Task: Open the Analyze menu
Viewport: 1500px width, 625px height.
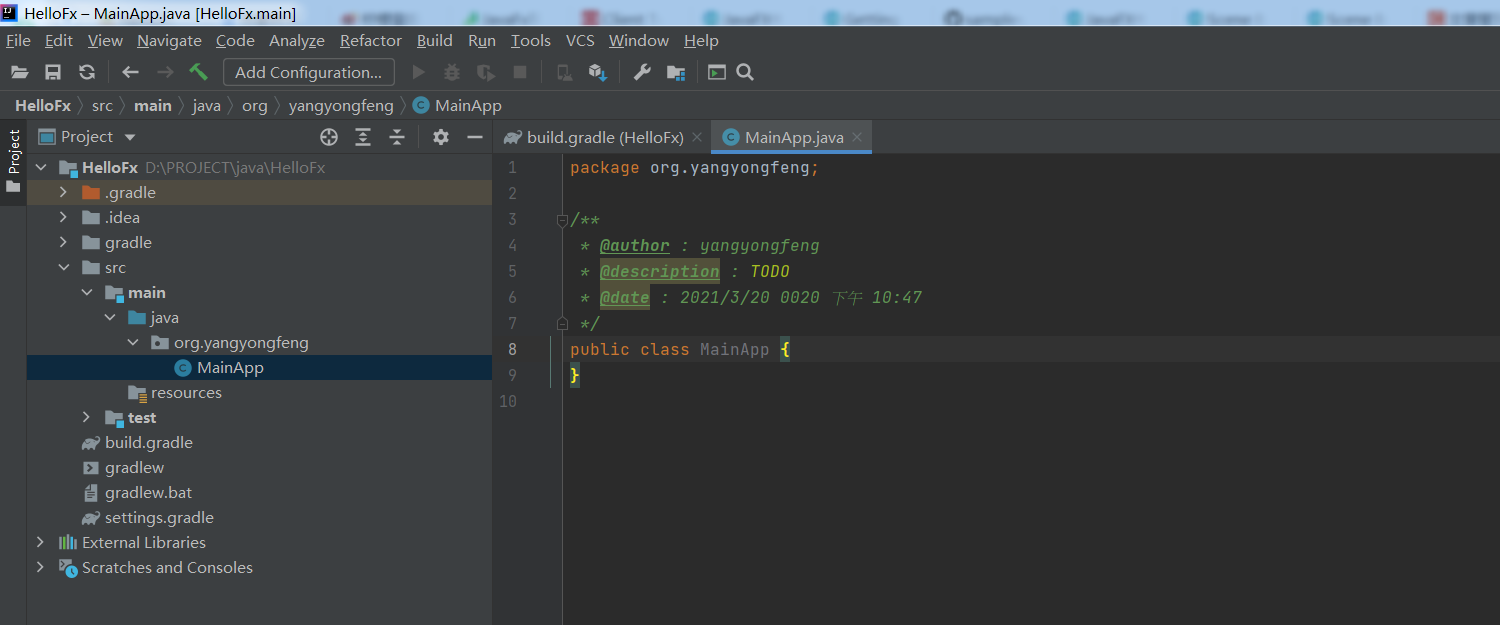Action: click(x=297, y=40)
